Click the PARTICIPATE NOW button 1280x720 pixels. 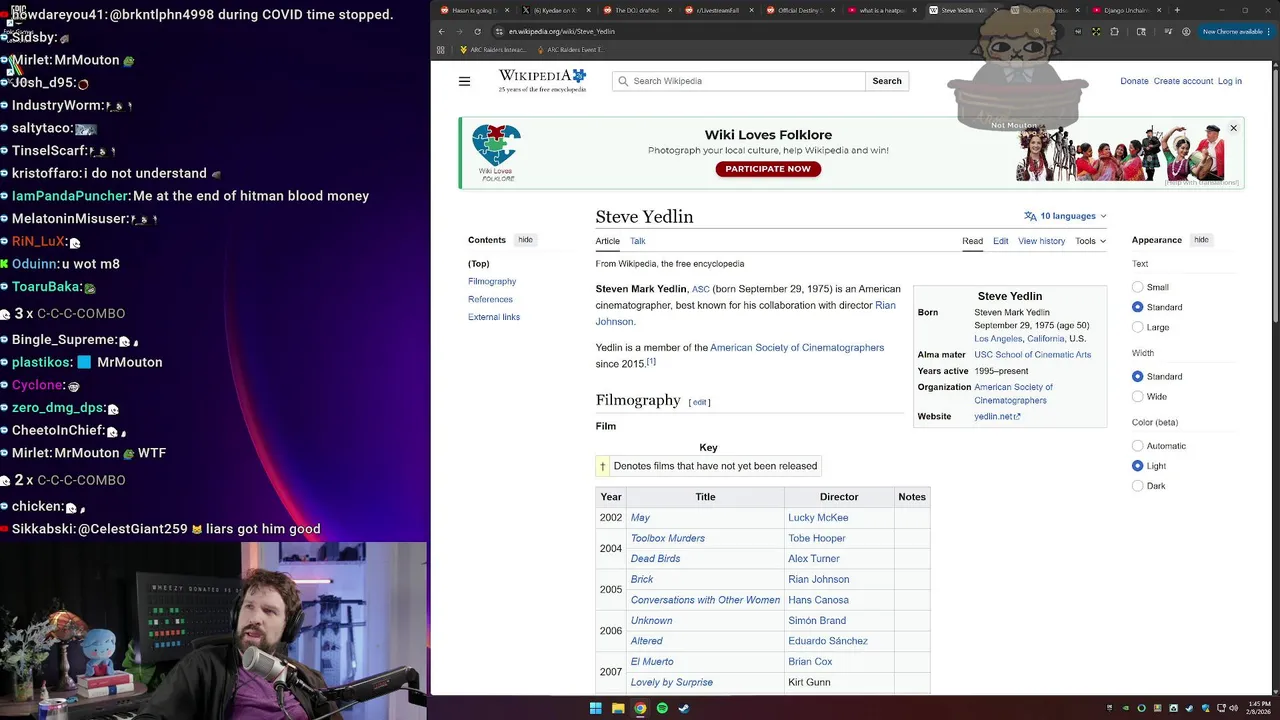[768, 169]
